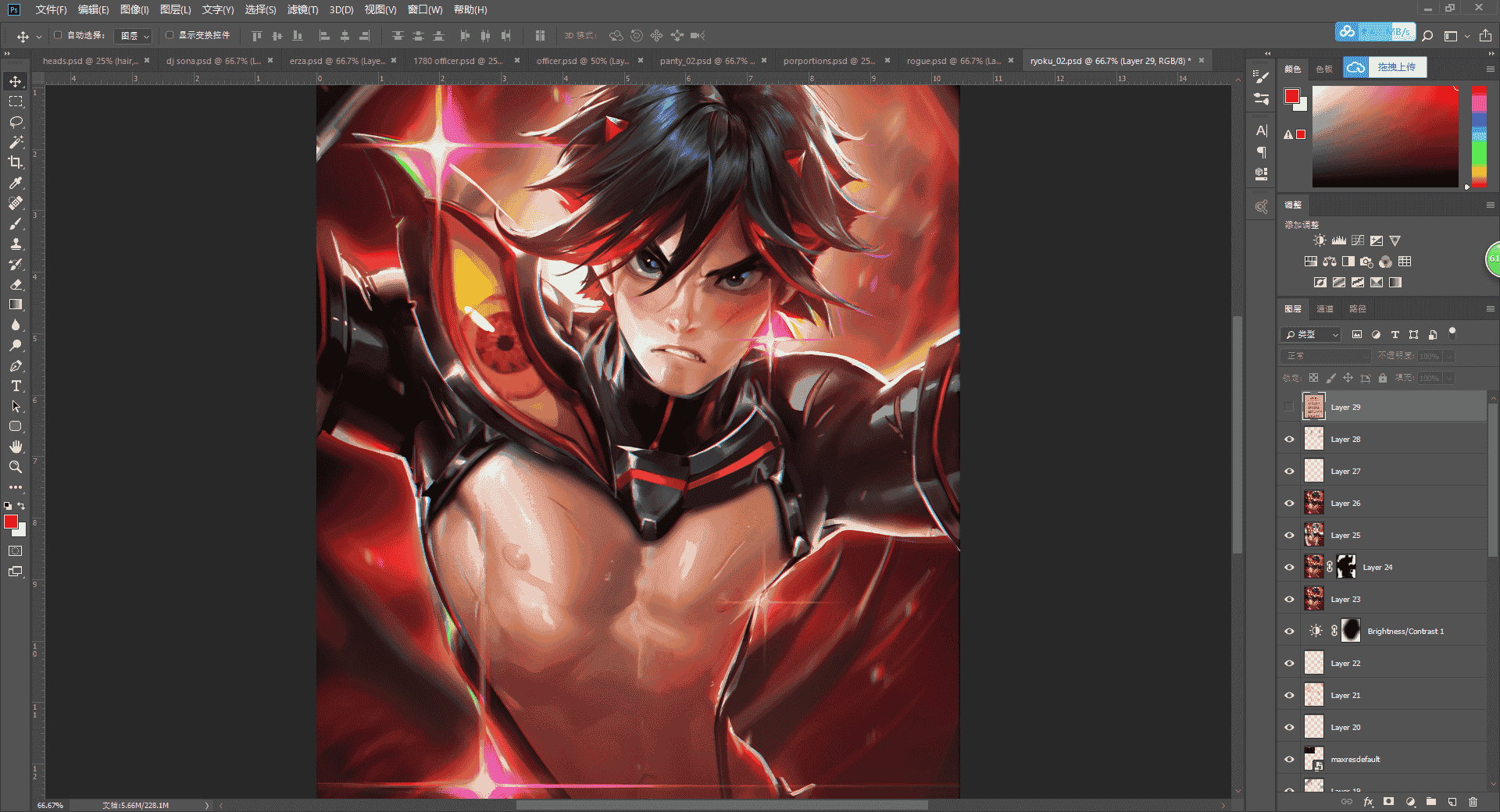Select the Lasso tool
Viewport: 1500px width, 812px height.
pos(16,122)
